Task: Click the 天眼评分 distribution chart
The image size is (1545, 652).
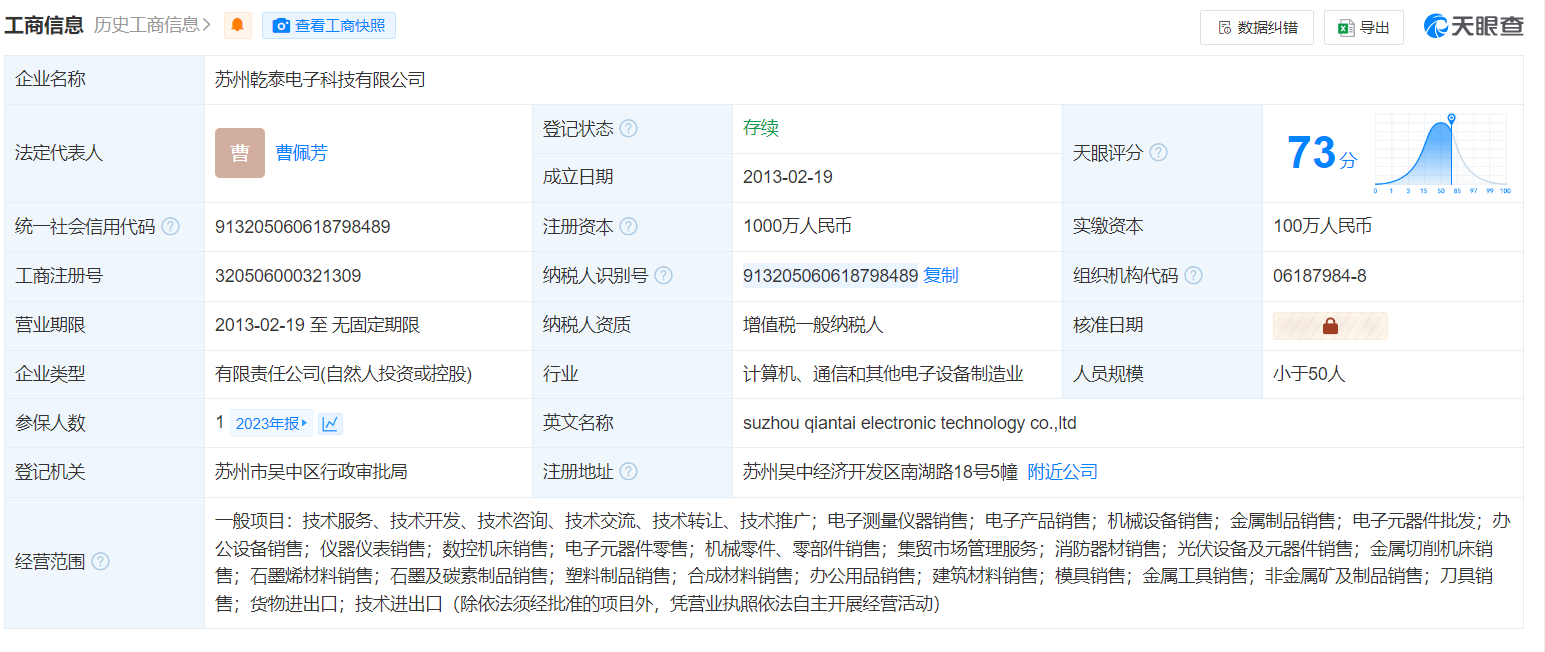Action: [1442, 153]
